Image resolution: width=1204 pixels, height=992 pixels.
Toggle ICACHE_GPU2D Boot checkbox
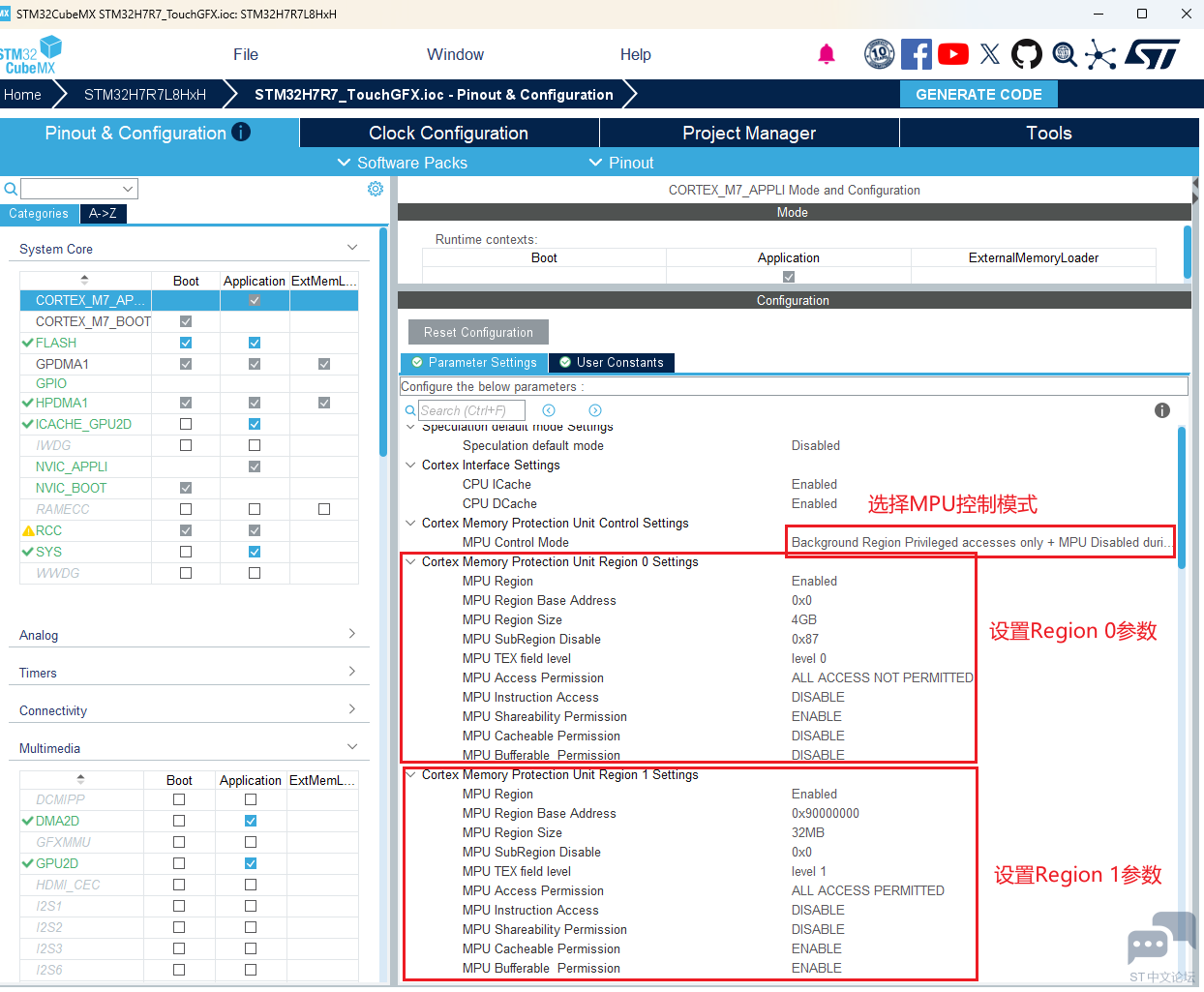pyautogui.click(x=186, y=424)
